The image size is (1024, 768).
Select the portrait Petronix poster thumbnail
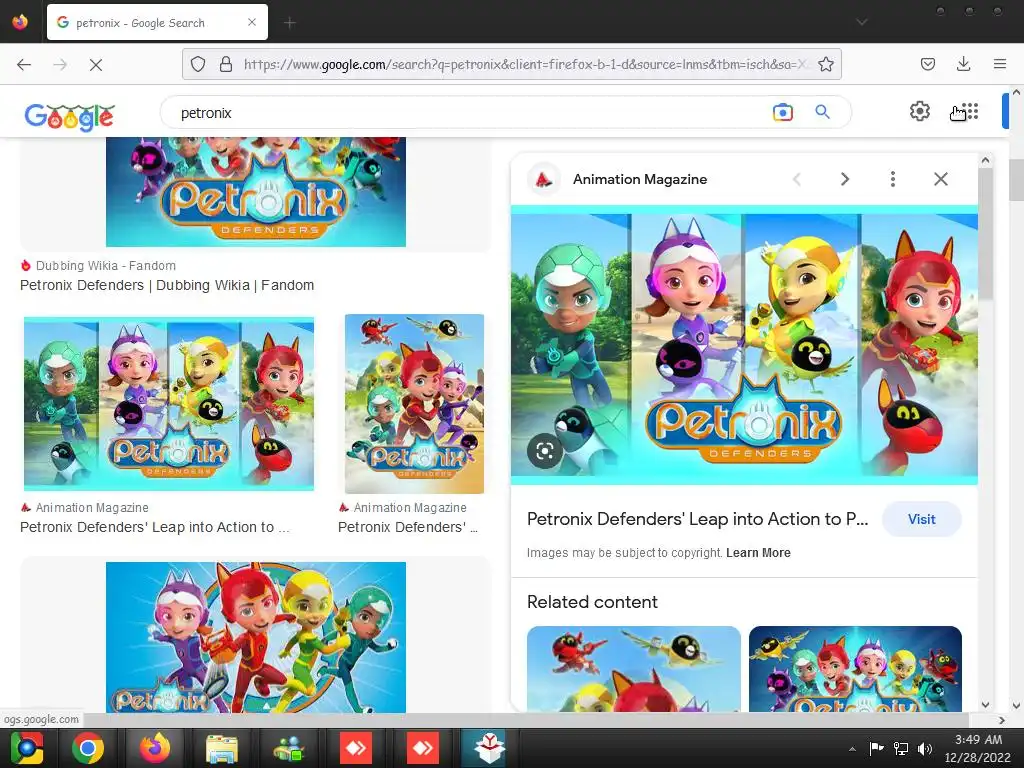[x=414, y=404]
